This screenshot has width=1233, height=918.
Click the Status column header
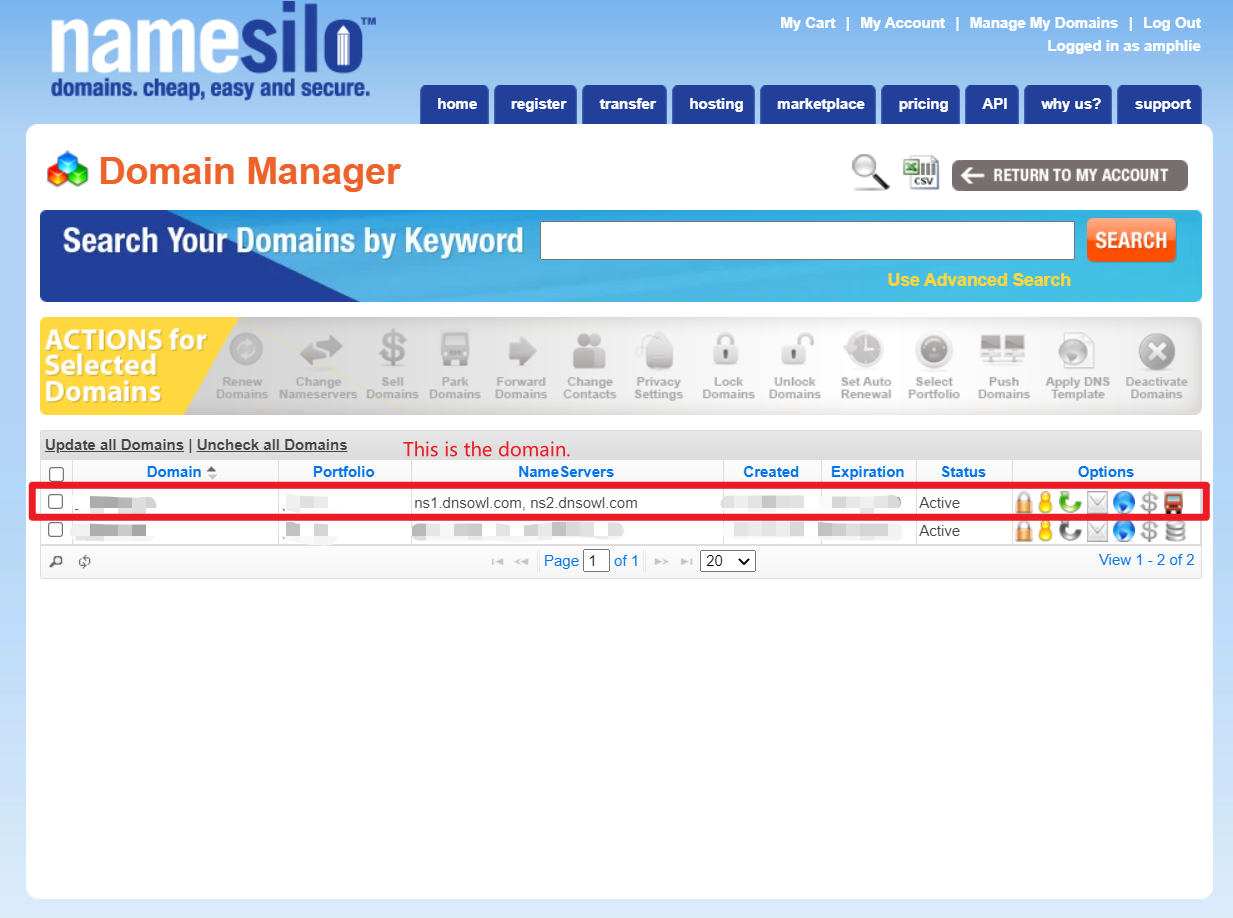964,472
